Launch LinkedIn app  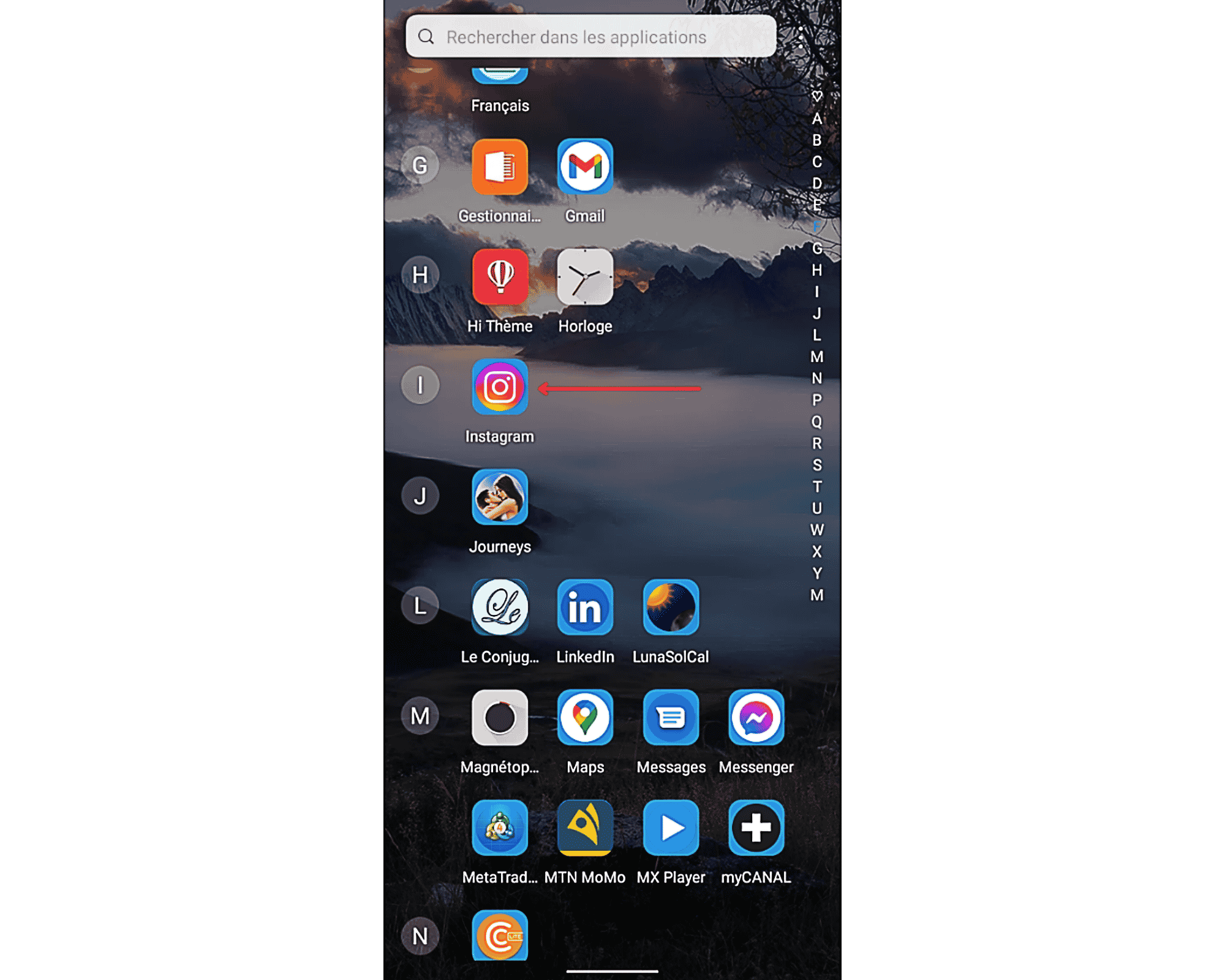pyautogui.click(x=584, y=608)
